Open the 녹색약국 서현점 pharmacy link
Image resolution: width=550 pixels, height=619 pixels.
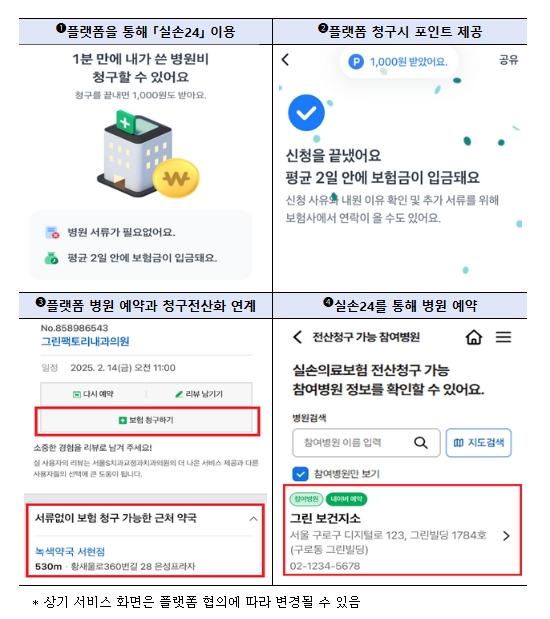pyautogui.click(x=70, y=551)
